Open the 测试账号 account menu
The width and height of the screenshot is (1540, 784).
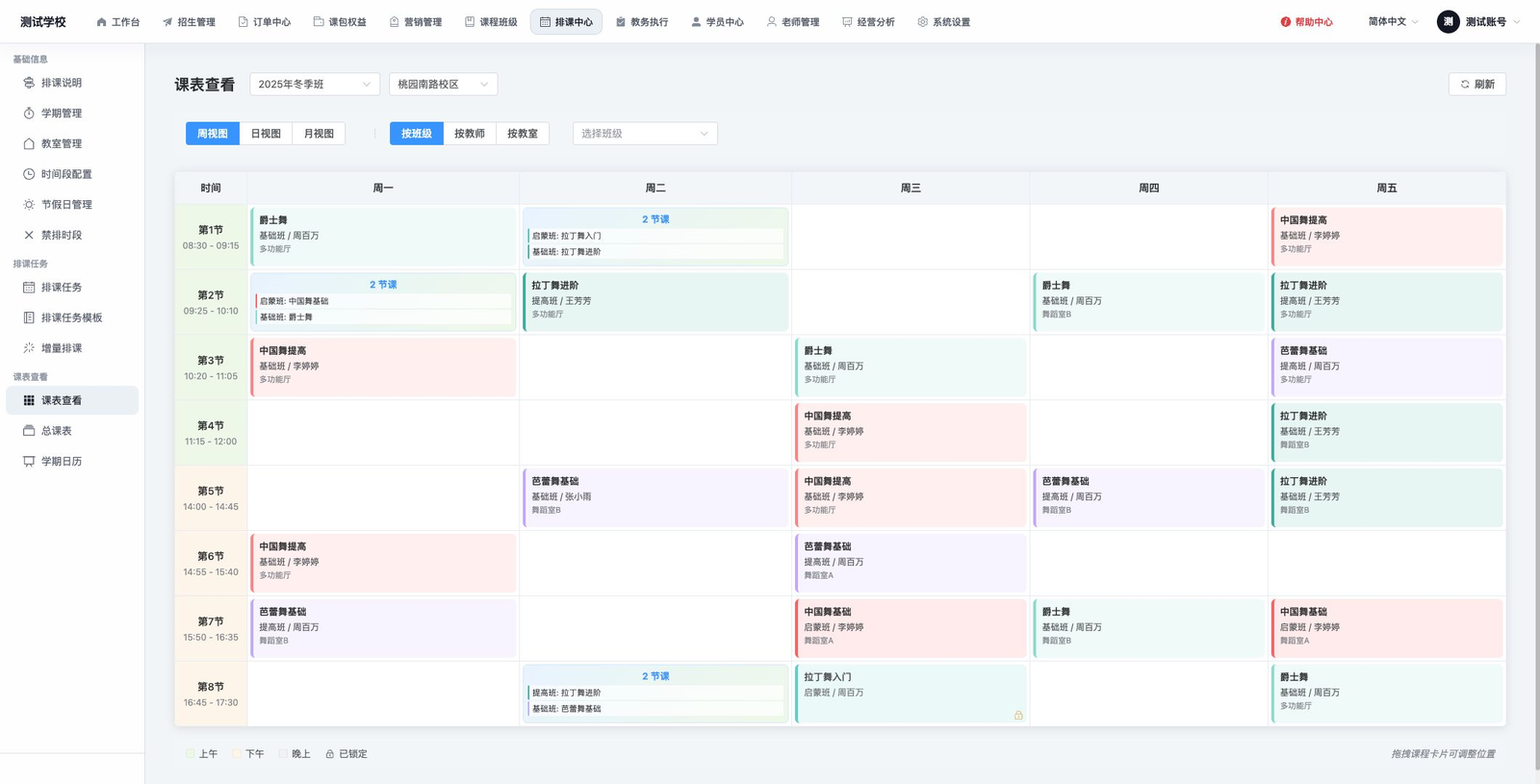(1478, 22)
